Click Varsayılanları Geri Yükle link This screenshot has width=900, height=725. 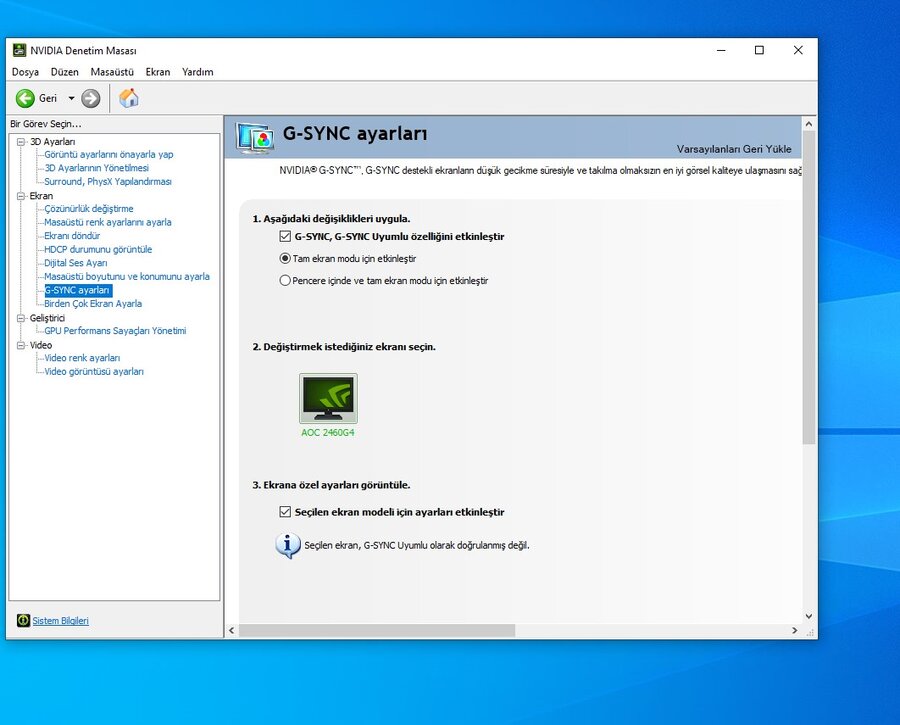pos(733,149)
